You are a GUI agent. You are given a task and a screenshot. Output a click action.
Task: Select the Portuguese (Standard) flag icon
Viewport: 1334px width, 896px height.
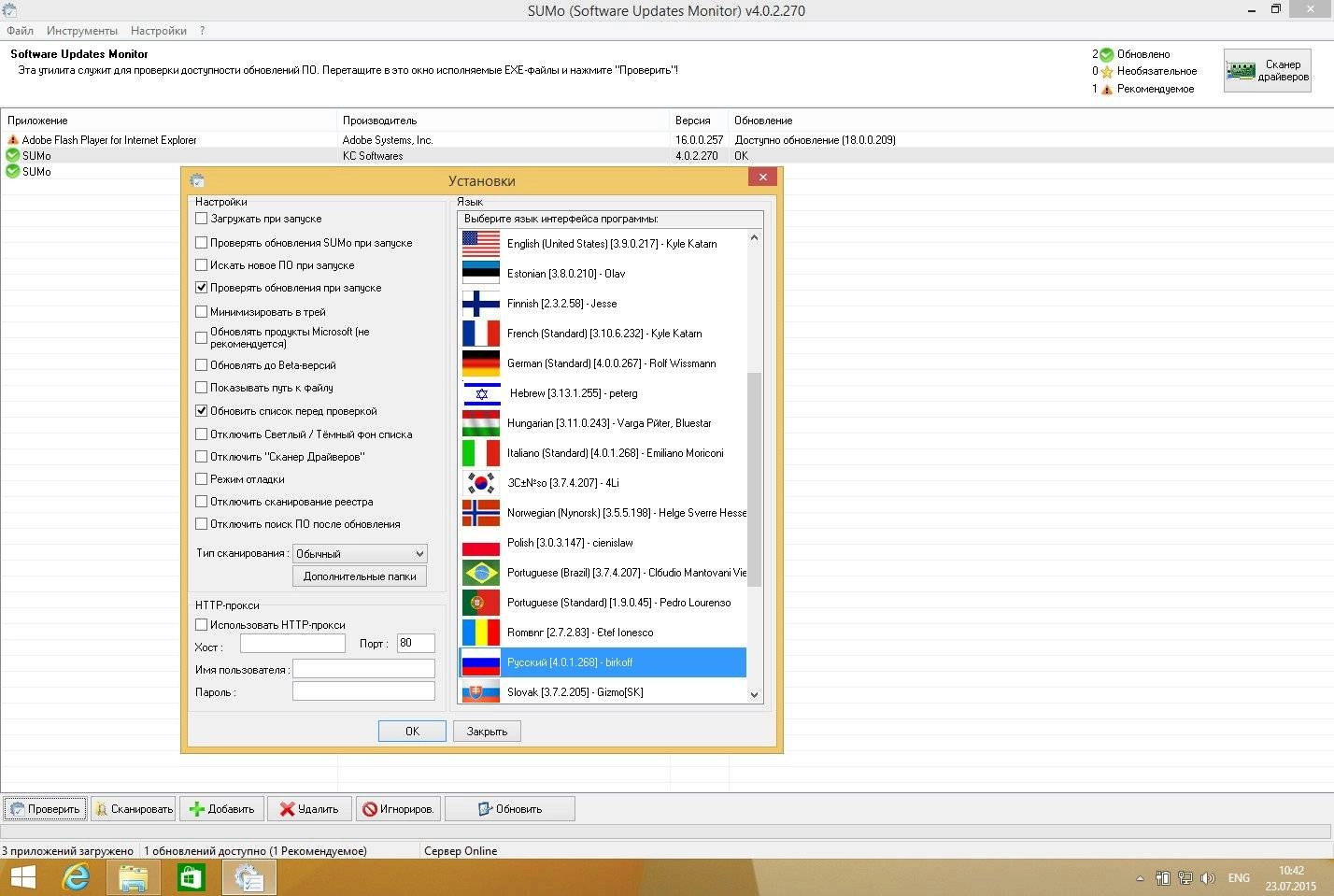481,602
